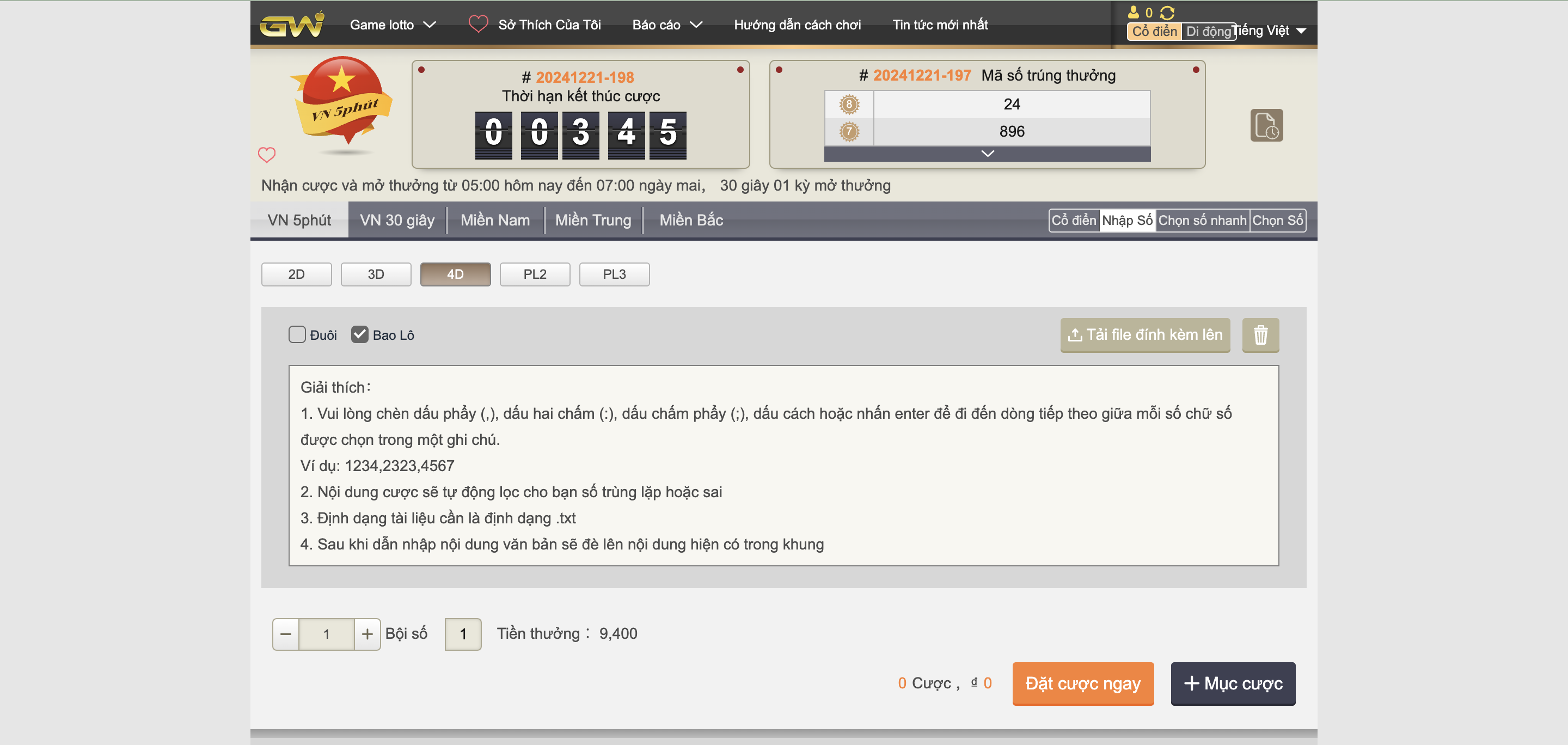Click the Đặt cược ngay button
Image resolution: width=1568 pixels, height=745 pixels.
tap(1082, 683)
